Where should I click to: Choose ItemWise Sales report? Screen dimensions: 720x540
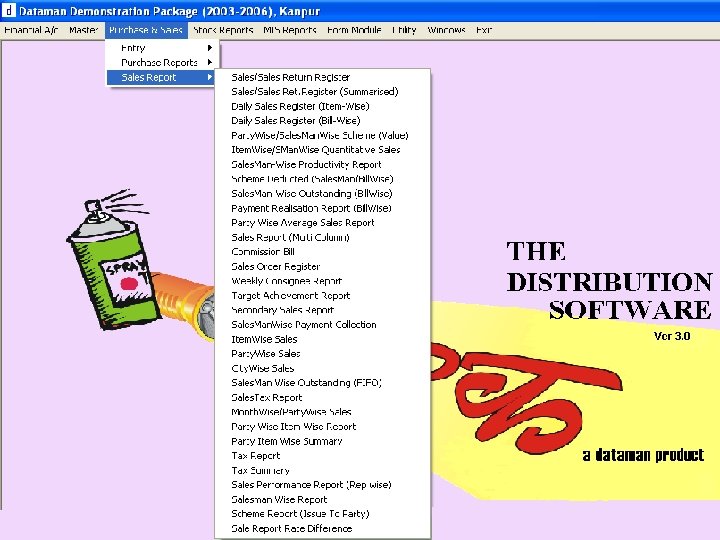(x=322, y=339)
